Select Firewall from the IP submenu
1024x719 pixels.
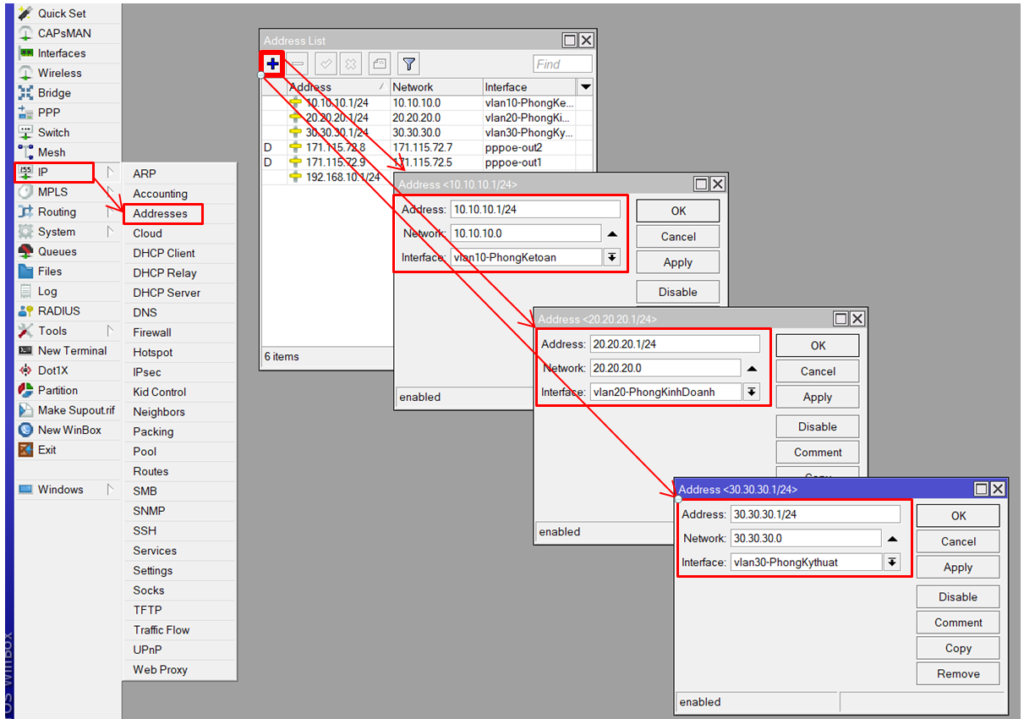point(152,332)
